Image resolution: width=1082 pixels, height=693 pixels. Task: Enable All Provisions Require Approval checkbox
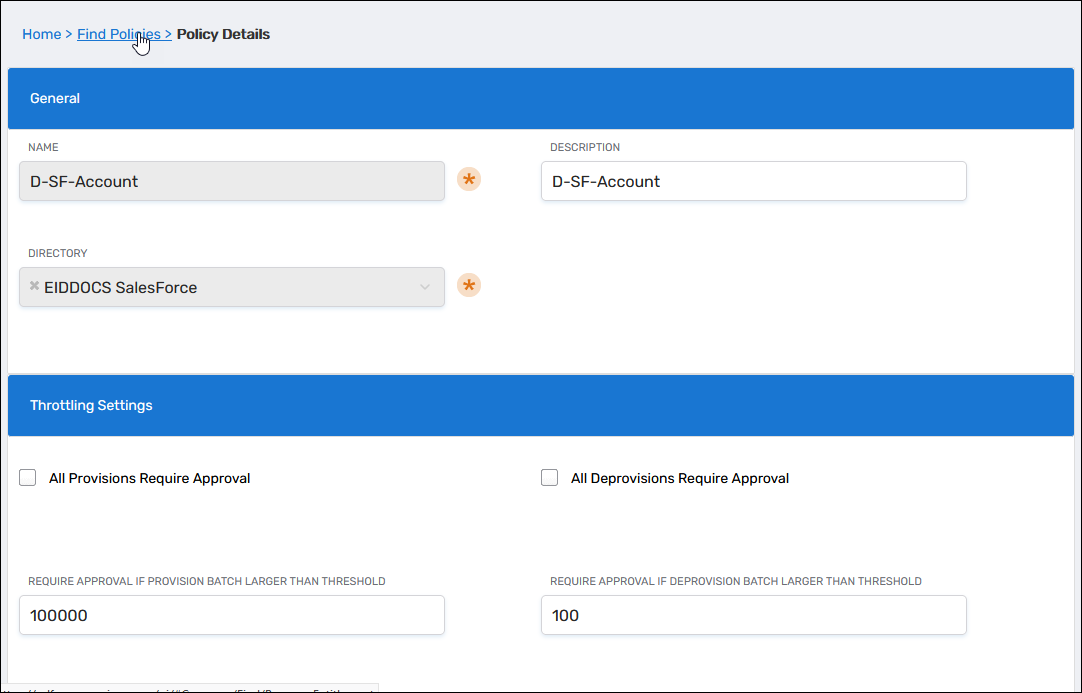click(28, 478)
